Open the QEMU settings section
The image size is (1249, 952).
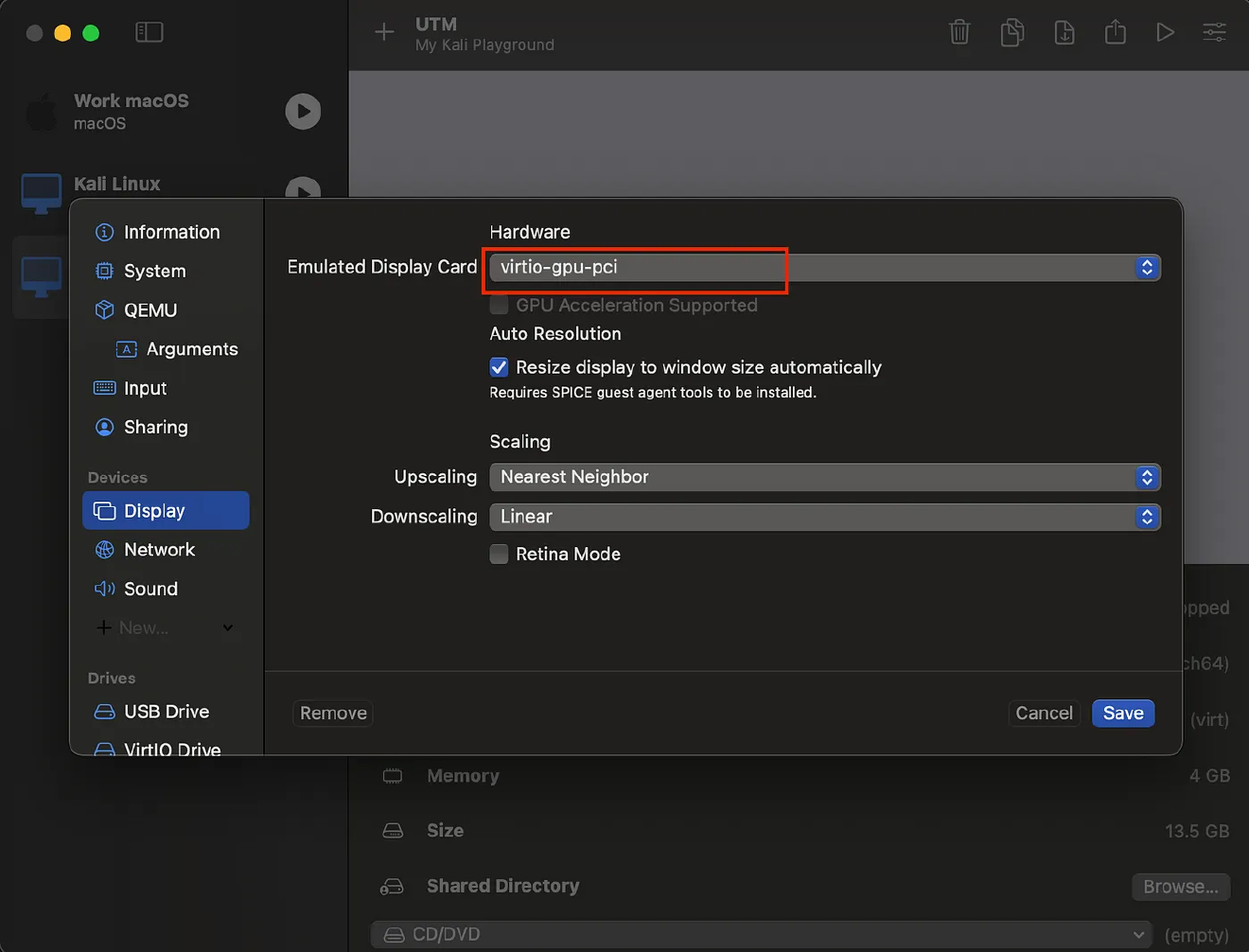point(150,310)
